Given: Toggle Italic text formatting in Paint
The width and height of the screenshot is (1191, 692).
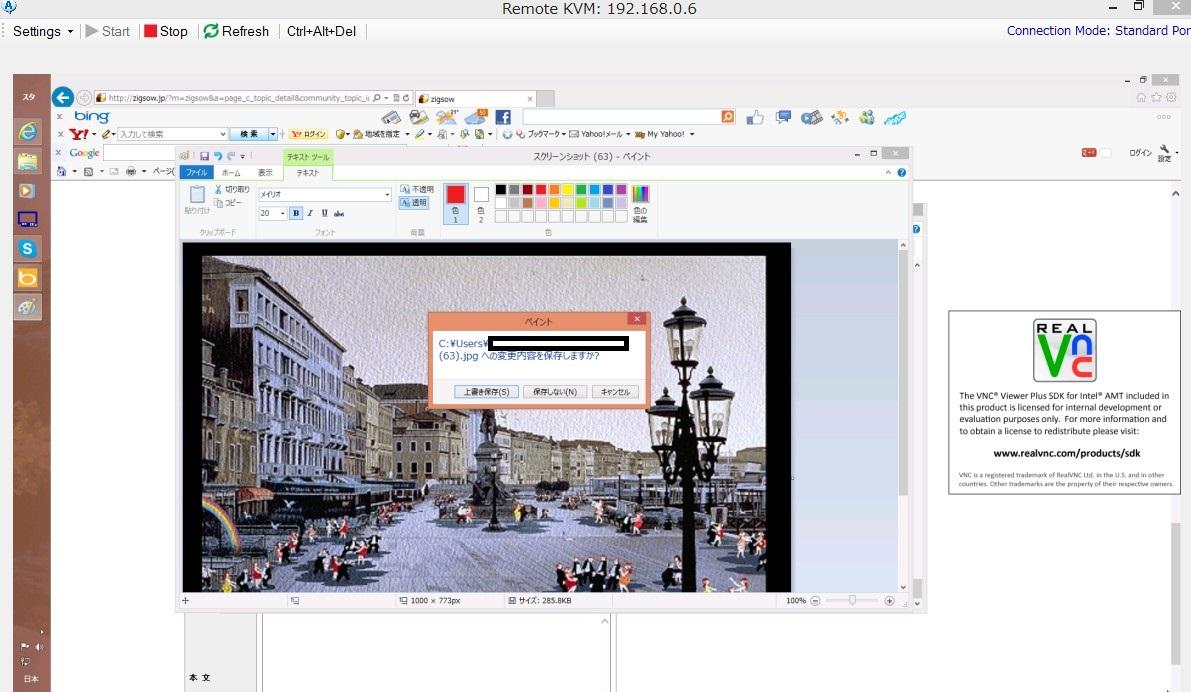Looking at the screenshot, I should tap(310, 213).
